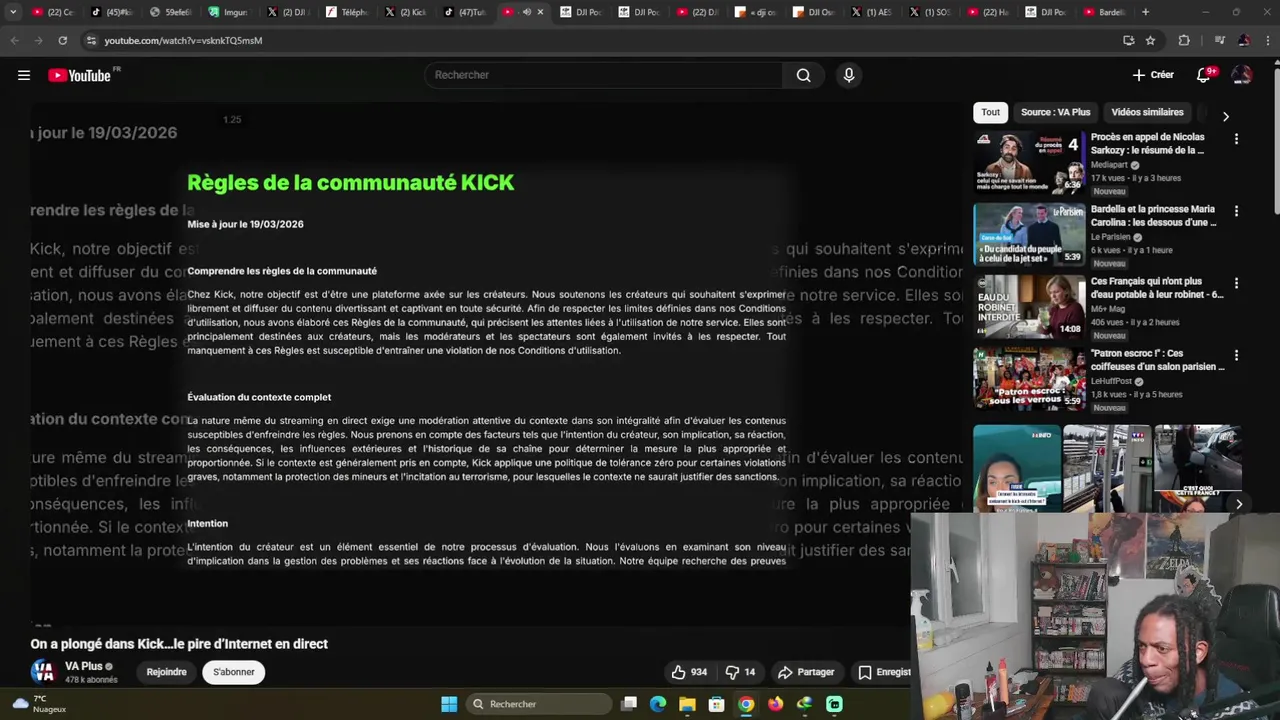Launch Microsoft Edge from taskbar

(658, 704)
